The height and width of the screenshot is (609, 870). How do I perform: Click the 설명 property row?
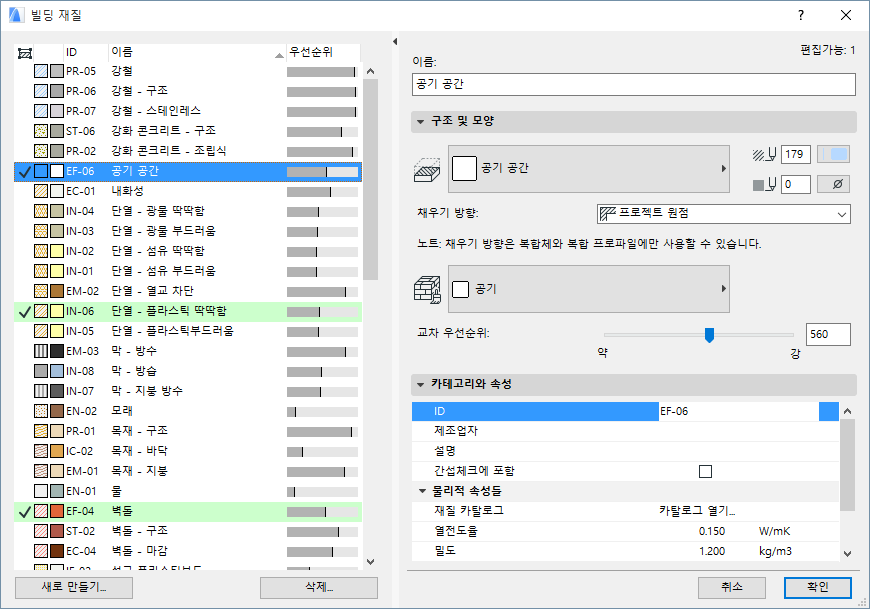(x=625, y=451)
